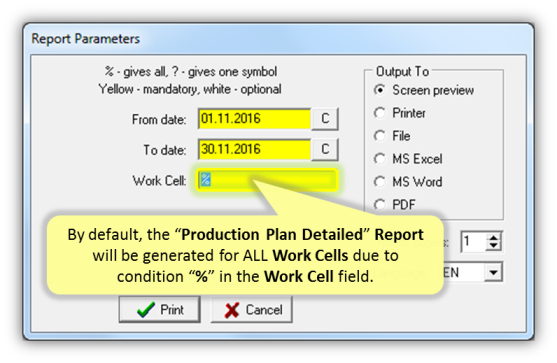This screenshot has width=557, height=363.
Task: Clear To date with its C button
Action: pyautogui.click(x=325, y=149)
